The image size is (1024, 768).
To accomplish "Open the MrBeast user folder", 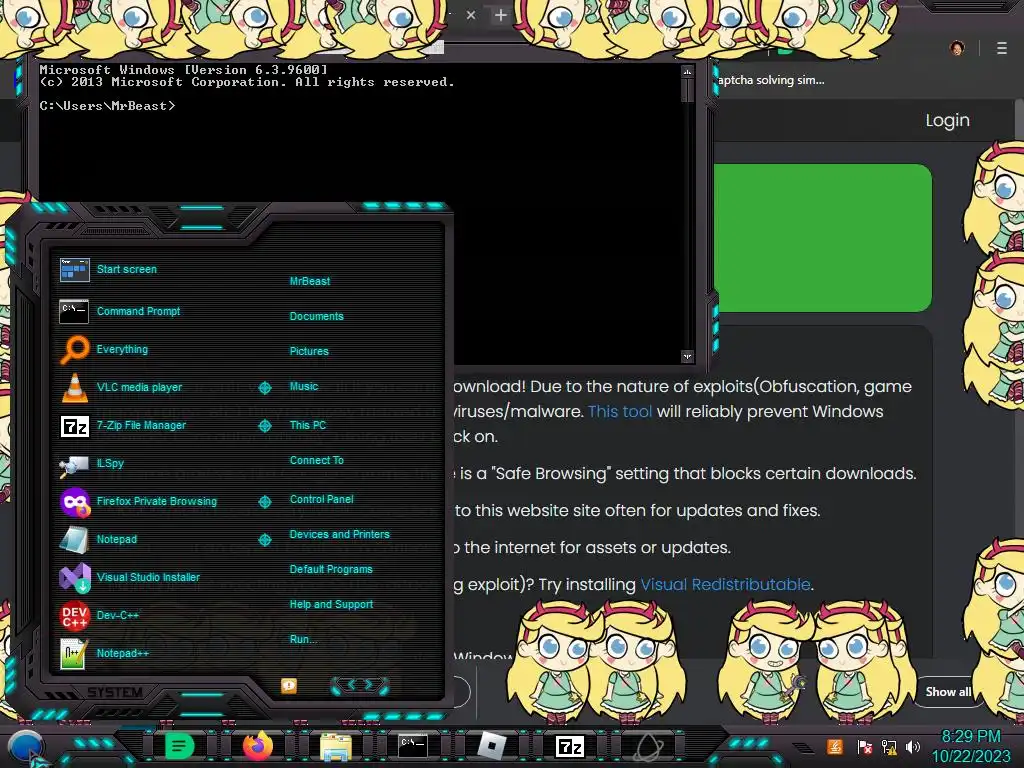I will point(310,281).
